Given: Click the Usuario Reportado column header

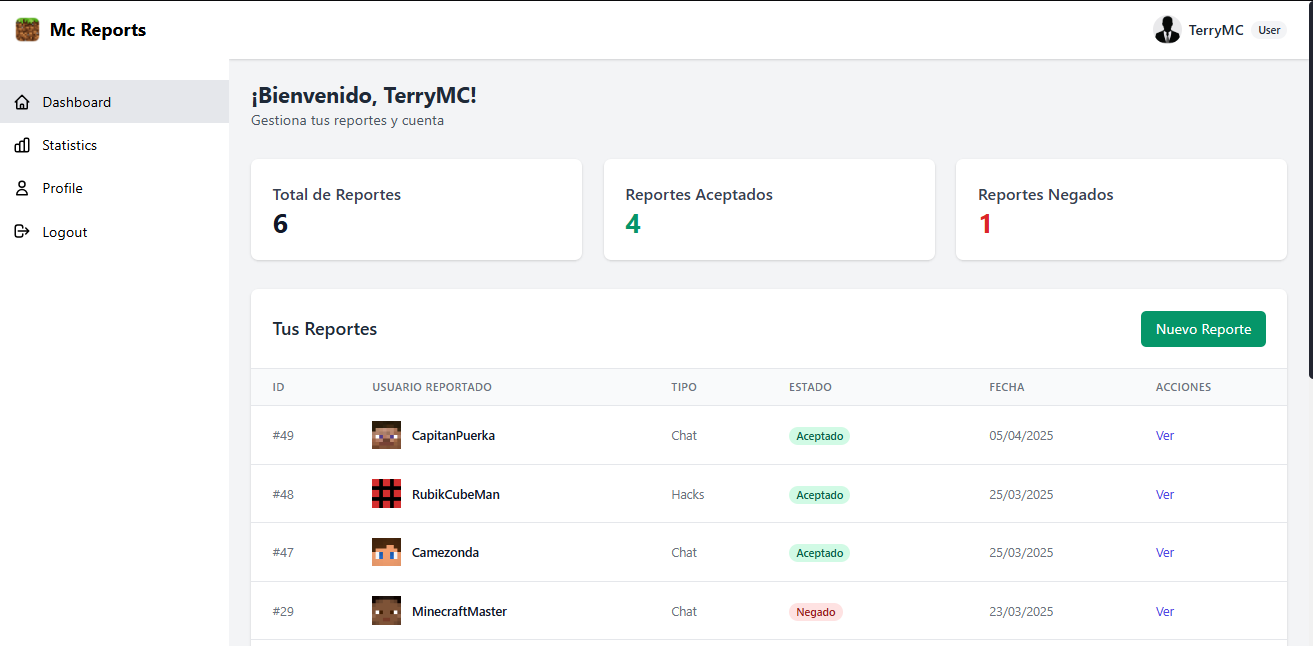Looking at the screenshot, I should [x=432, y=387].
